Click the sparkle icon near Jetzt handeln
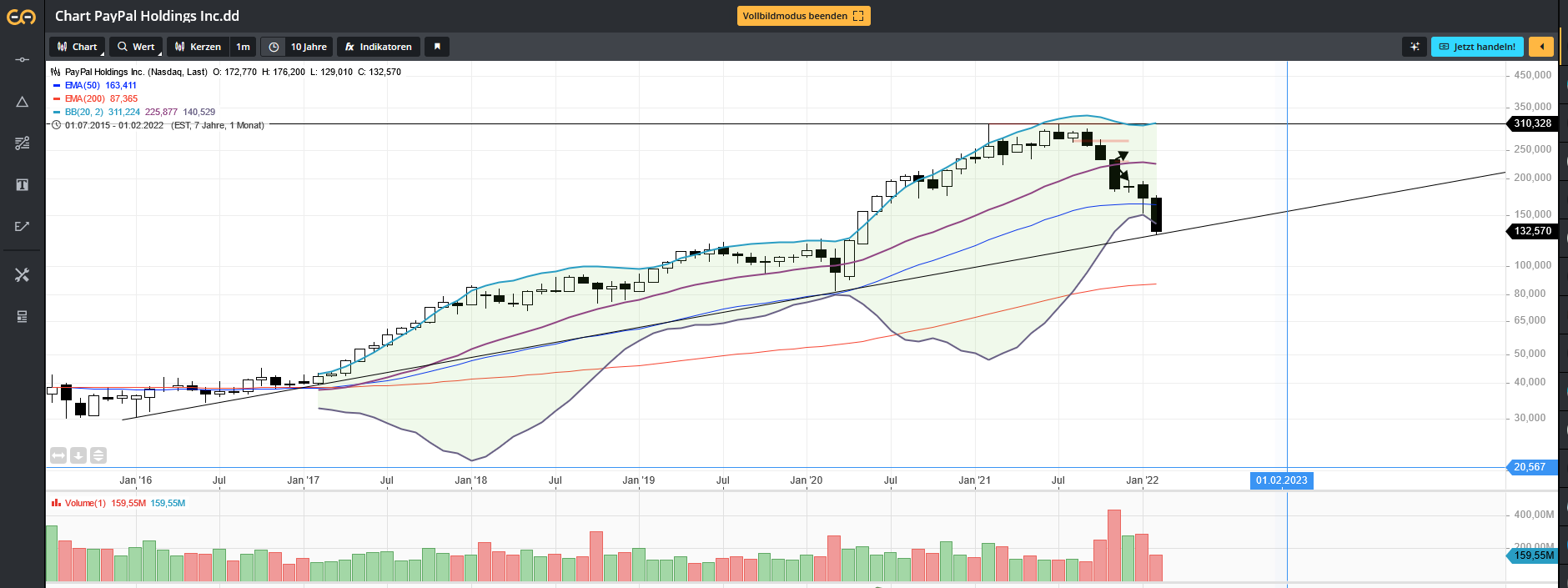1568x588 pixels. 1415,47
